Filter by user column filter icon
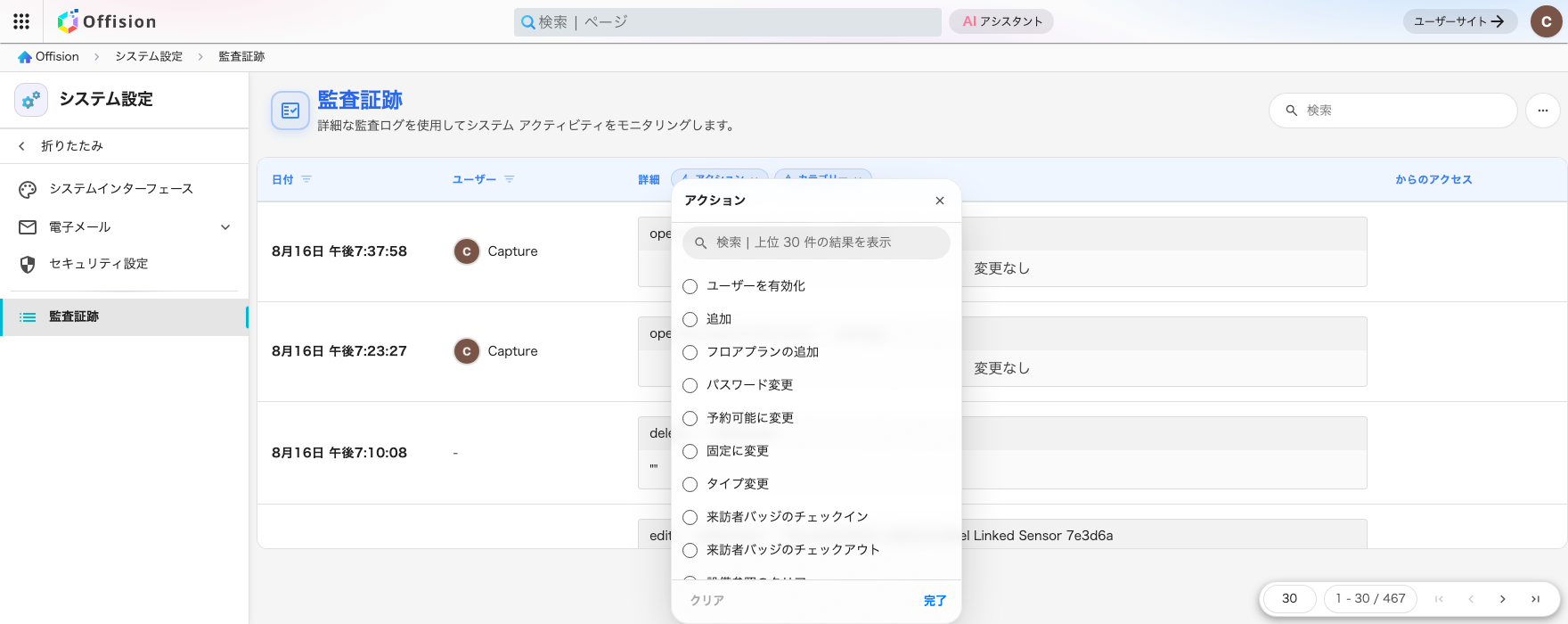The image size is (1568, 624). [x=510, y=179]
